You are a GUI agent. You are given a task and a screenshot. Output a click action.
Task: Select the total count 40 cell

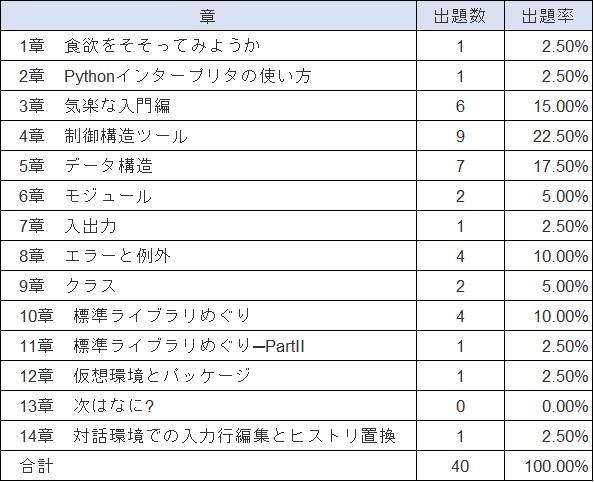tap(460, 466)
